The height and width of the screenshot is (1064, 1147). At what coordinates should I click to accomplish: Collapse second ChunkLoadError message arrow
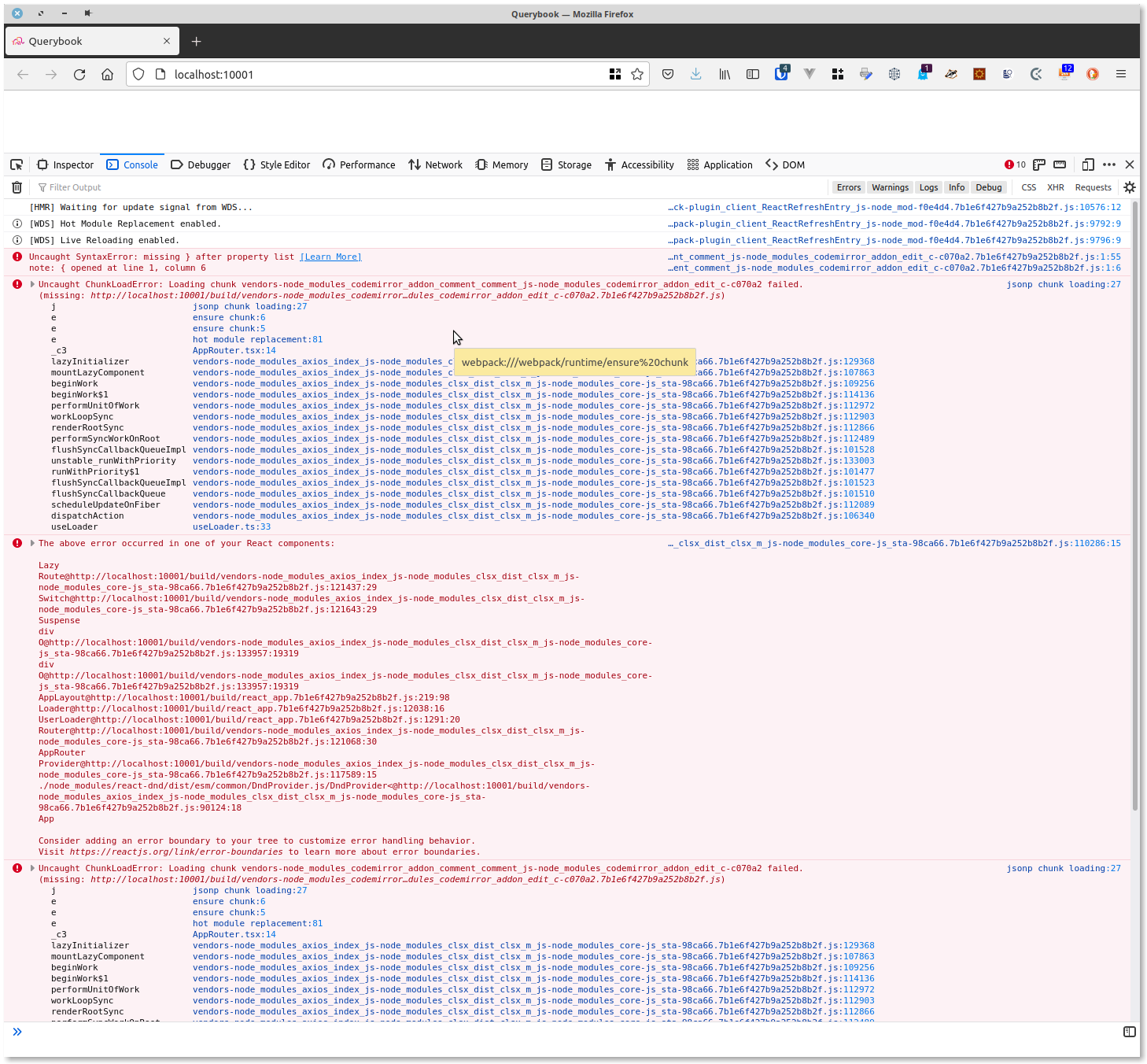click(32, 868)
